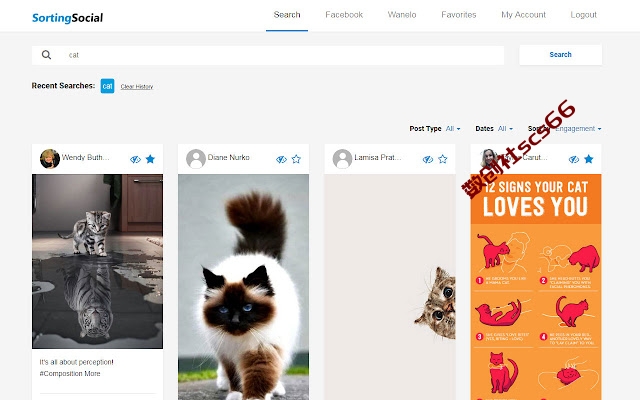Click Logout in the navigation
Screen dimensions: 640x400
(584, 15)
